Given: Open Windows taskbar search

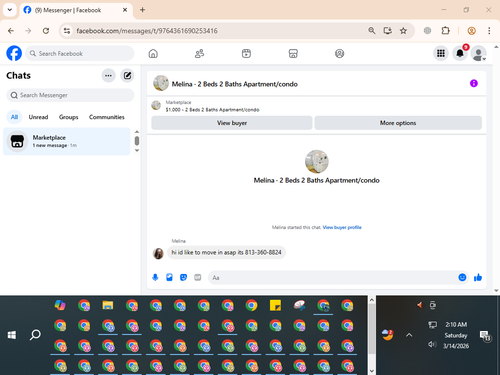Looking at the screenshot, I should [35, 335].
